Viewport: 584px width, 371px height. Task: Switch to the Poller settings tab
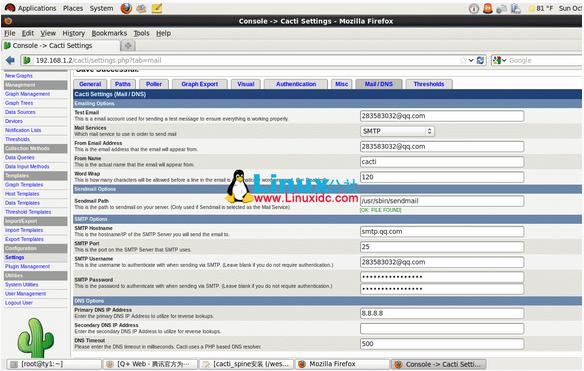coord(154,84)
